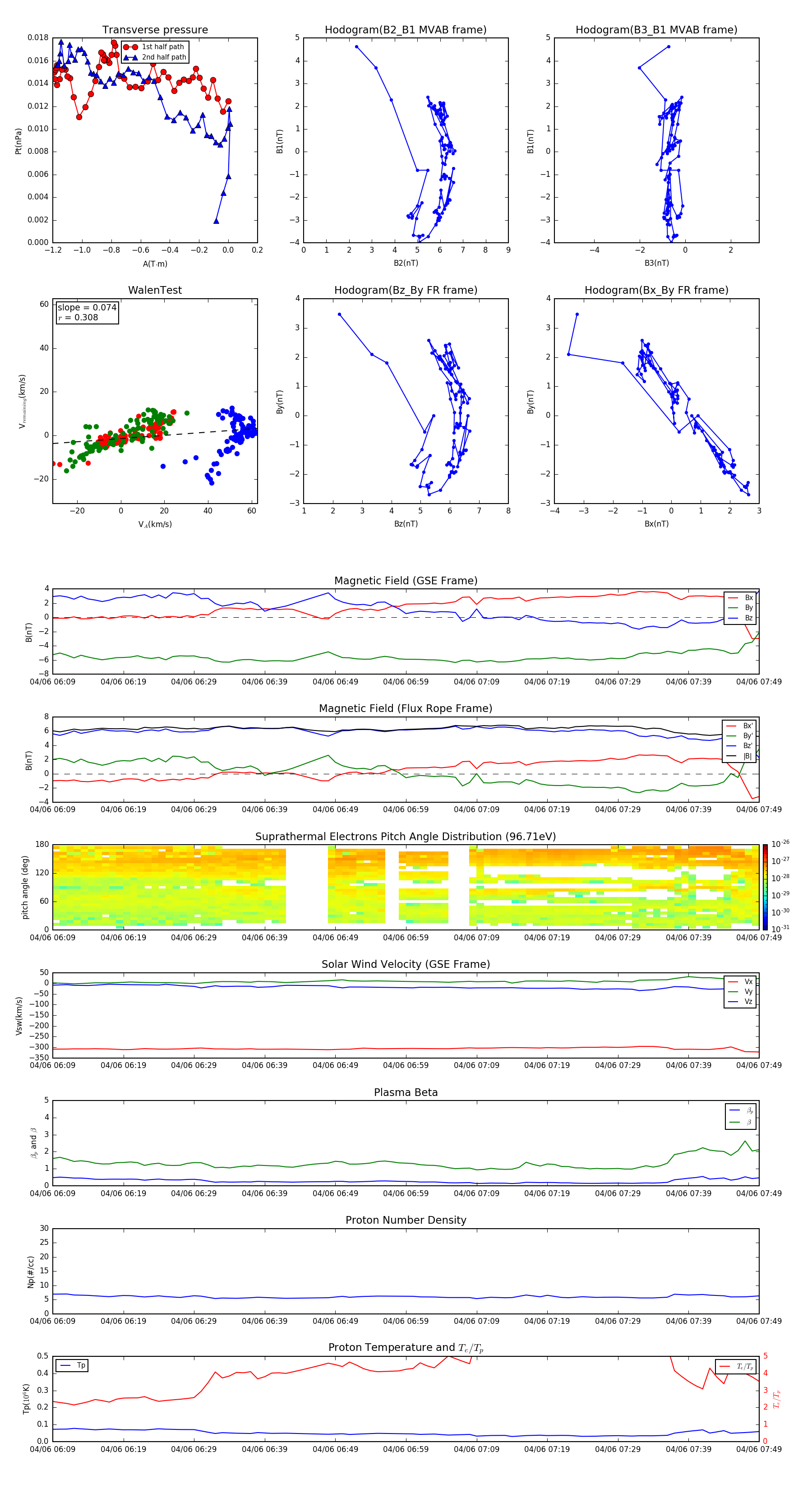Click the red Te/Tp legend entry
Image resolution: width=812 pixels, height=1489 pixels.
736,1366
